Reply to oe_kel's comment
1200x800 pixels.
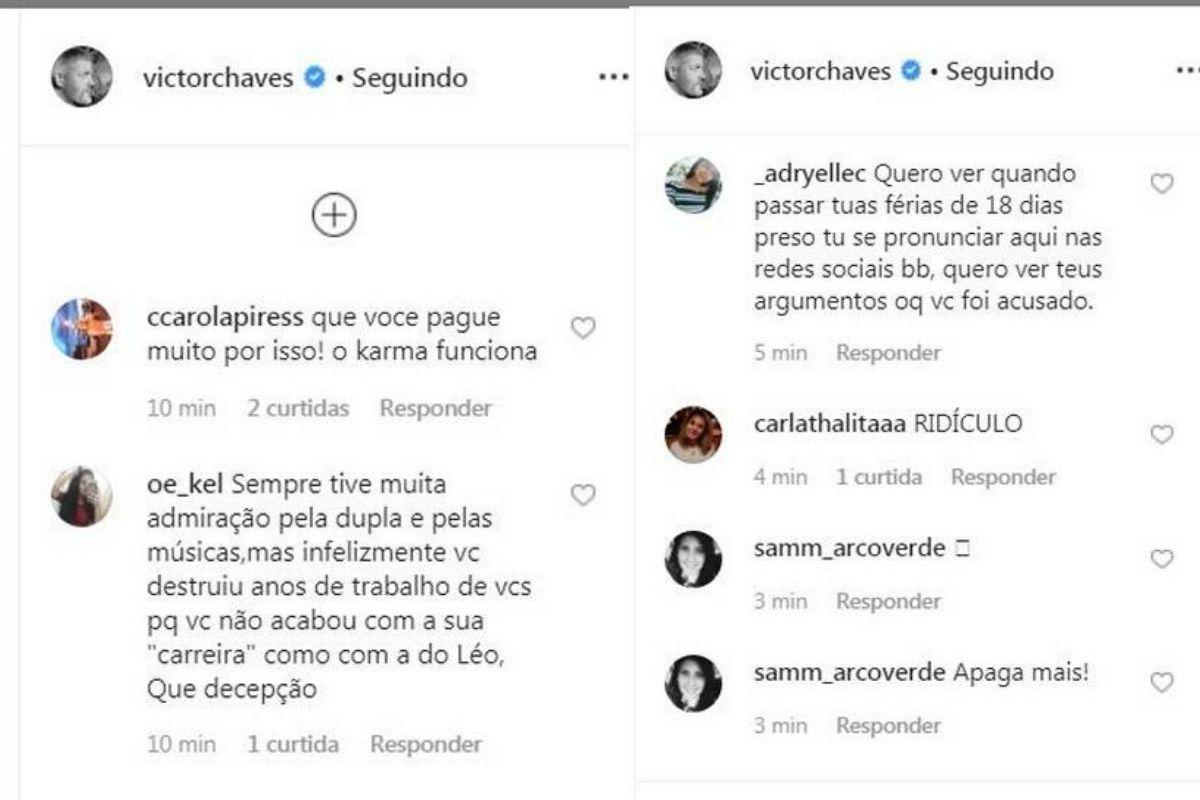tap(426, 744)
